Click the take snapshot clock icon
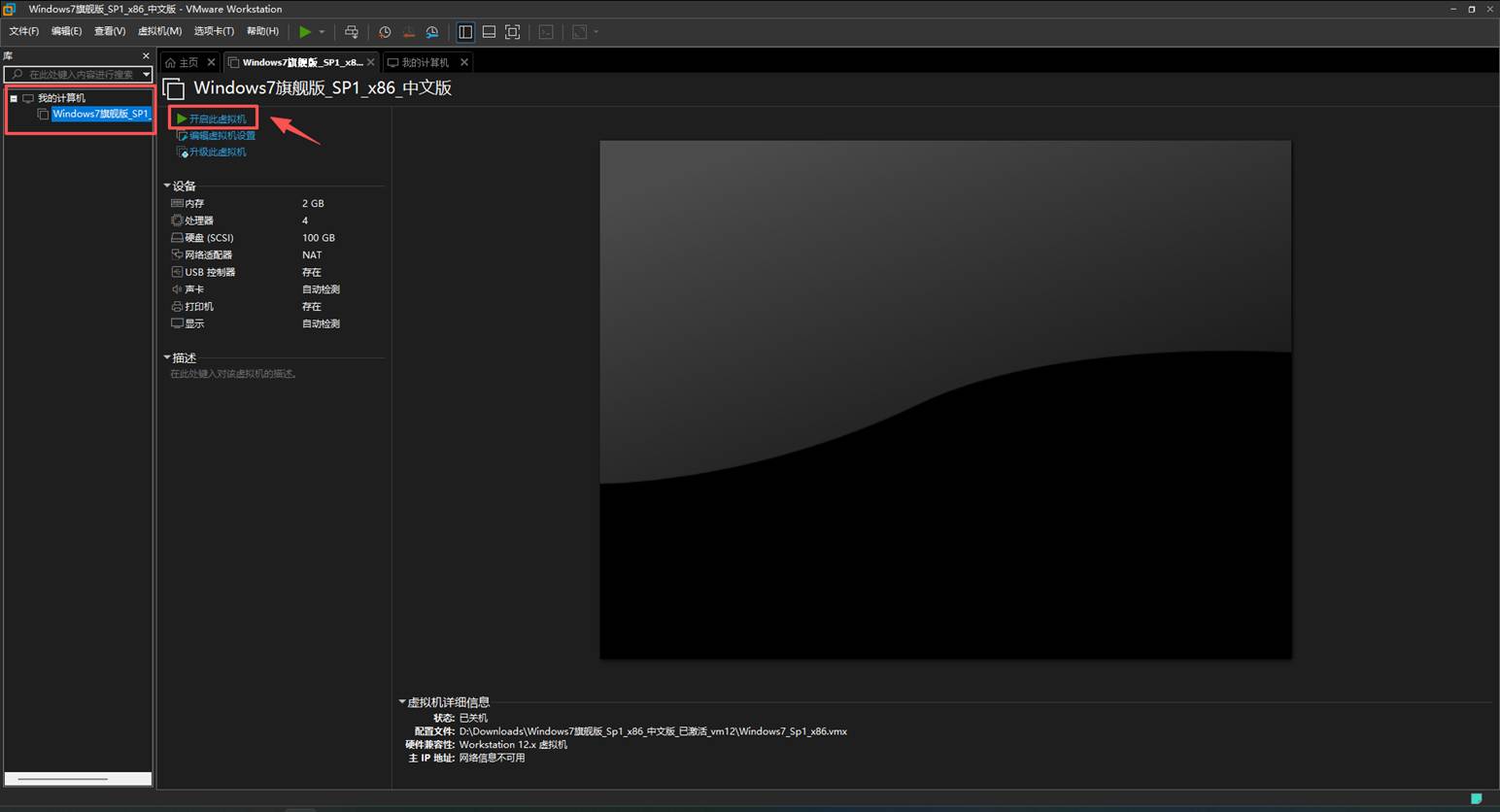The image size is (1500, 812). point(385,32)
